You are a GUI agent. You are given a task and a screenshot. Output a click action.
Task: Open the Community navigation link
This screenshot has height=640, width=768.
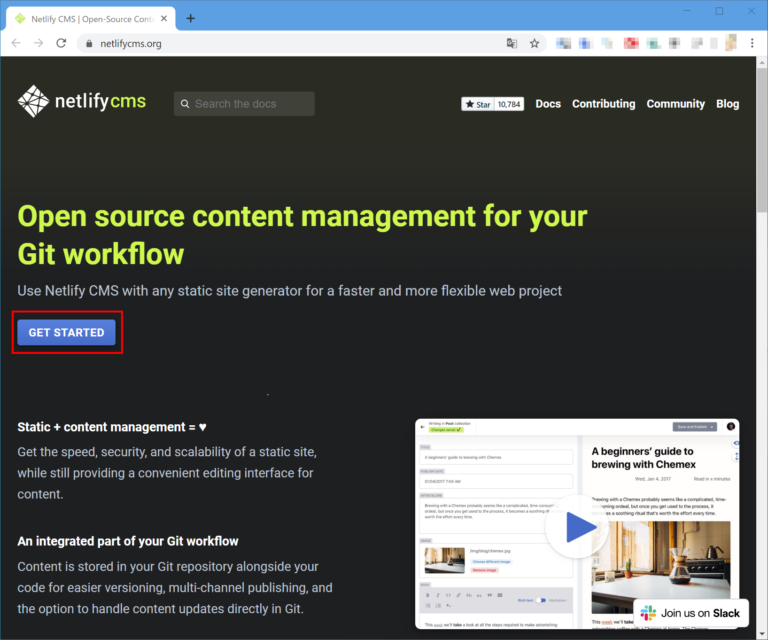tap(675, 104)
